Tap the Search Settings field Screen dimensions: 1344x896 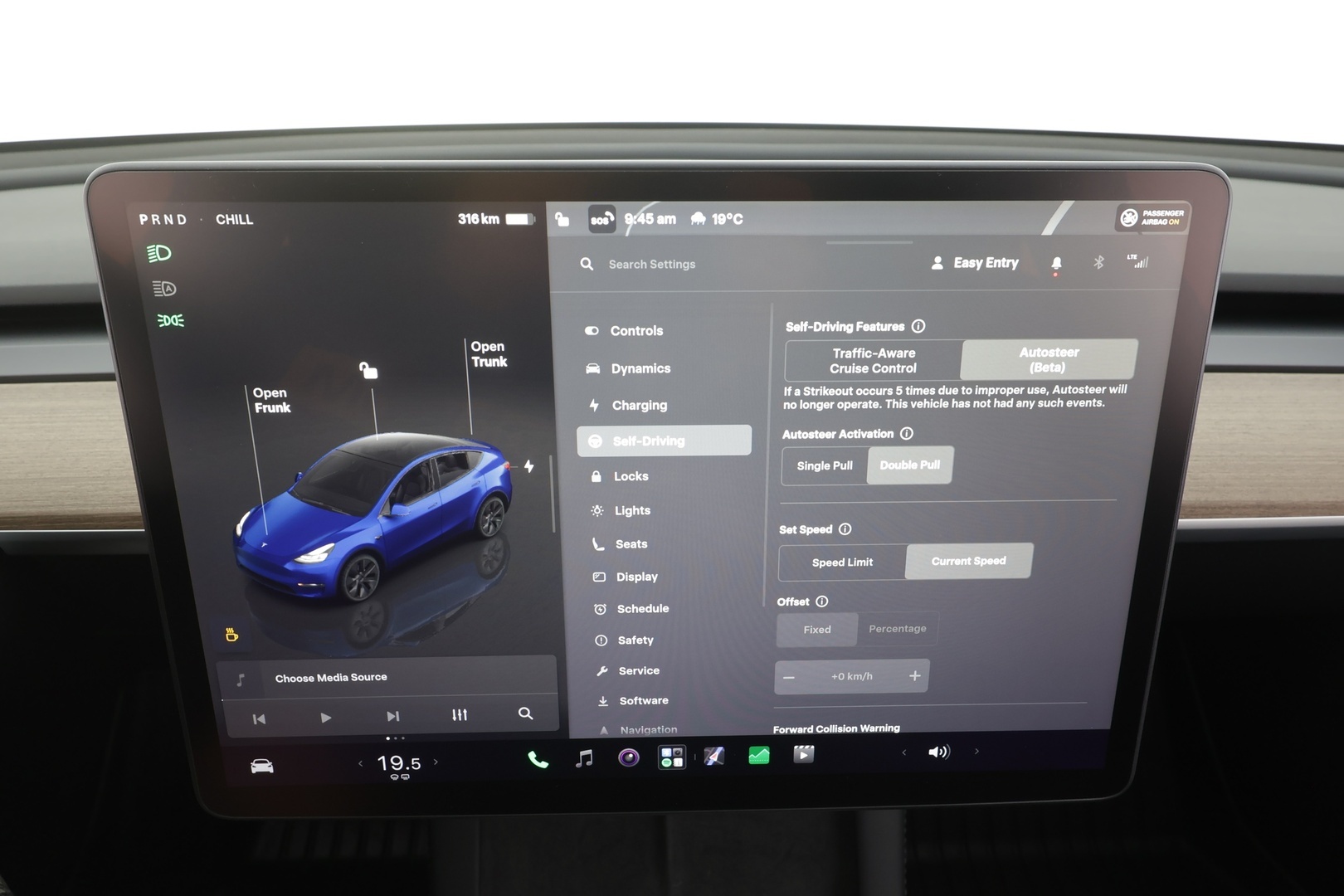[652, 264]
